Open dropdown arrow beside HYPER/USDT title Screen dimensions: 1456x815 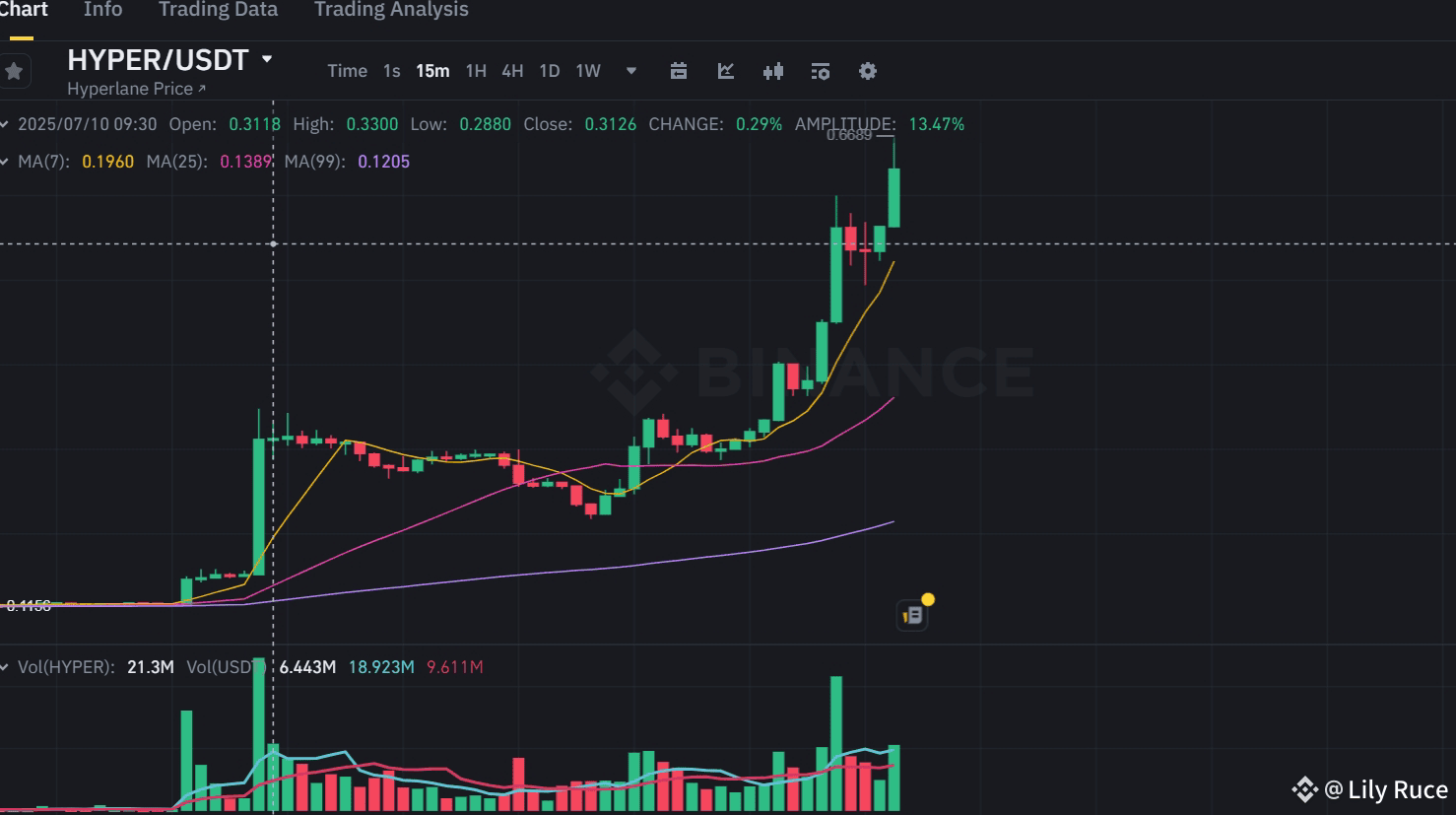click(266, 59)
